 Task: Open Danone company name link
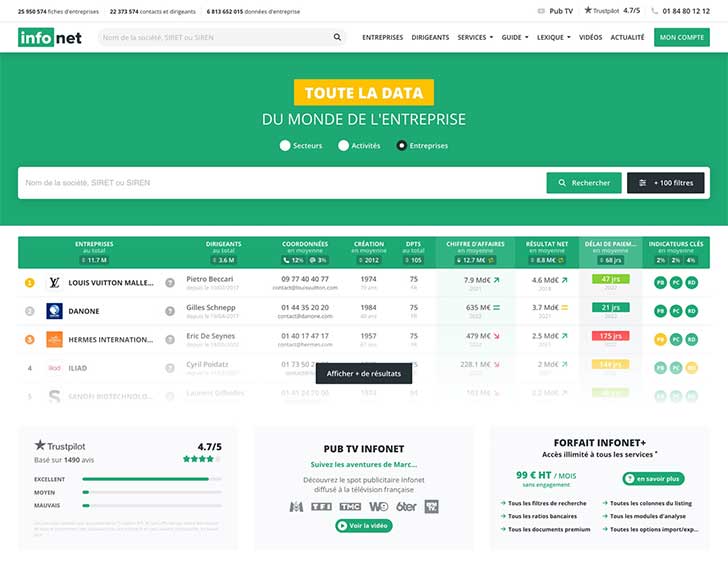pyautogui.click(x=84, y=311)
